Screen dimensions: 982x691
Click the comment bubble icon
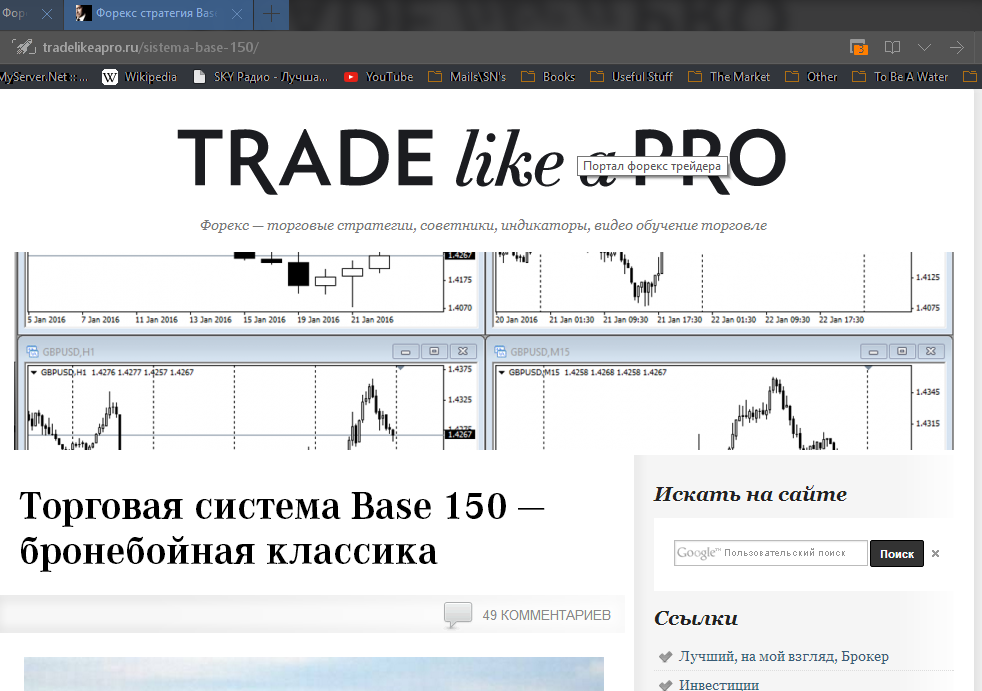pos(458,614)
